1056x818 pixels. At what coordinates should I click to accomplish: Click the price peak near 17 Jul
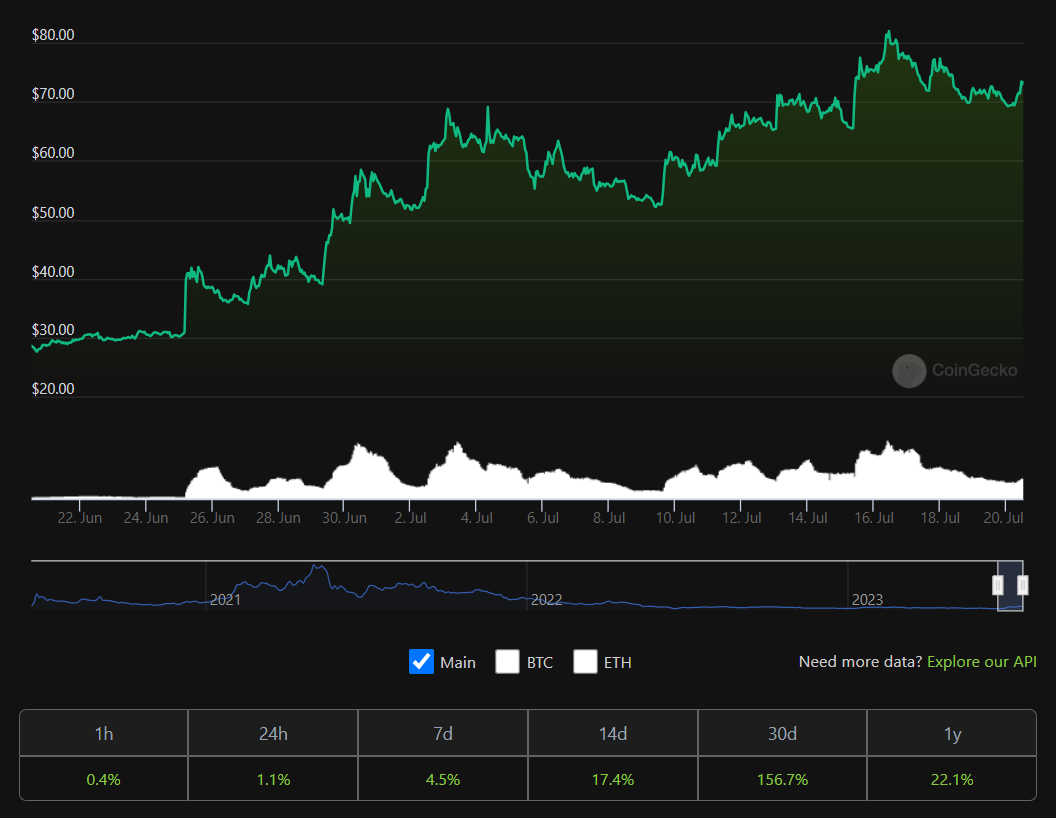pyautogui.click(x=889, y=32)
